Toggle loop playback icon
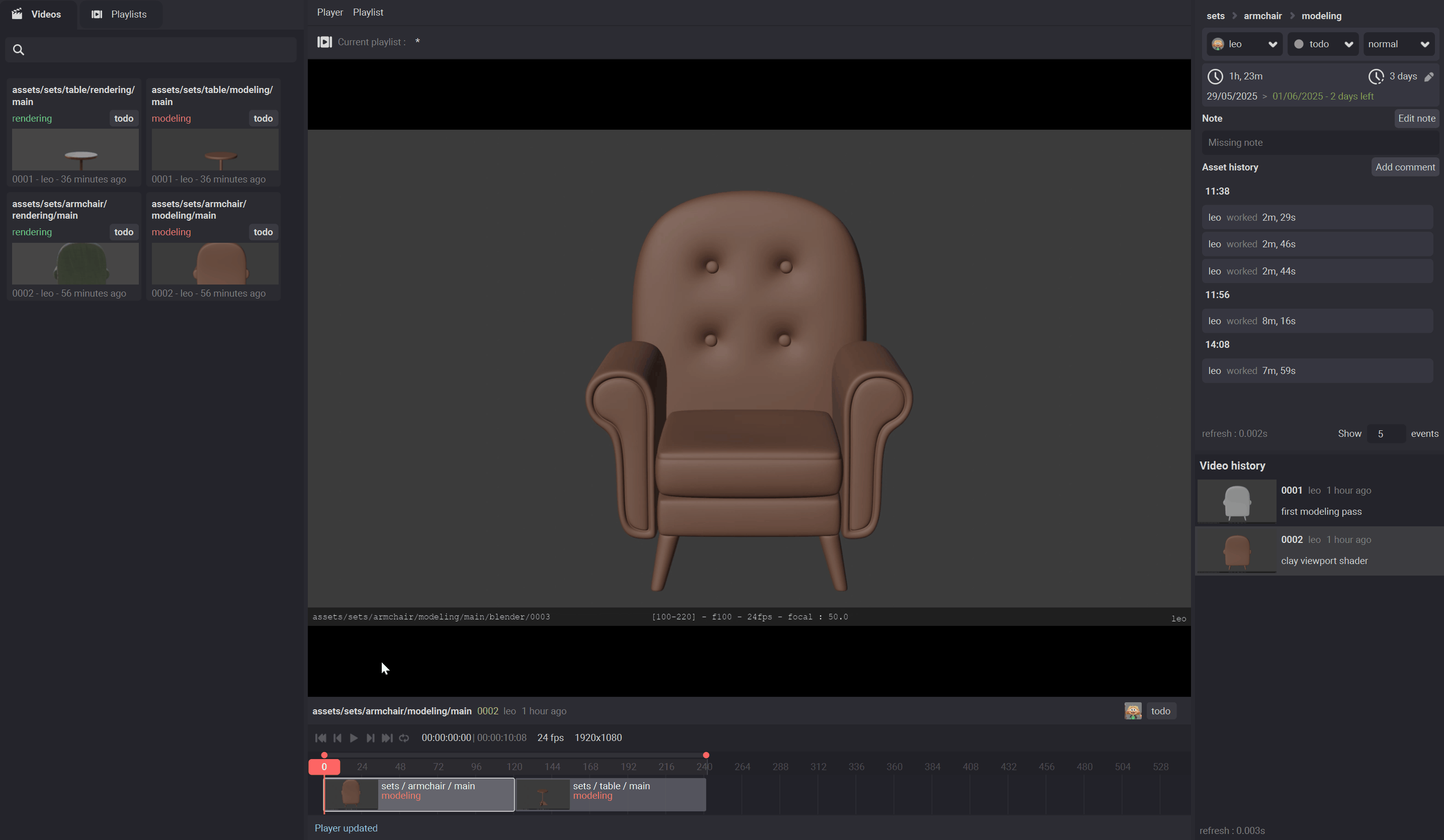The height and width of the screenshot is (840, 1444). tap(404, 738)
